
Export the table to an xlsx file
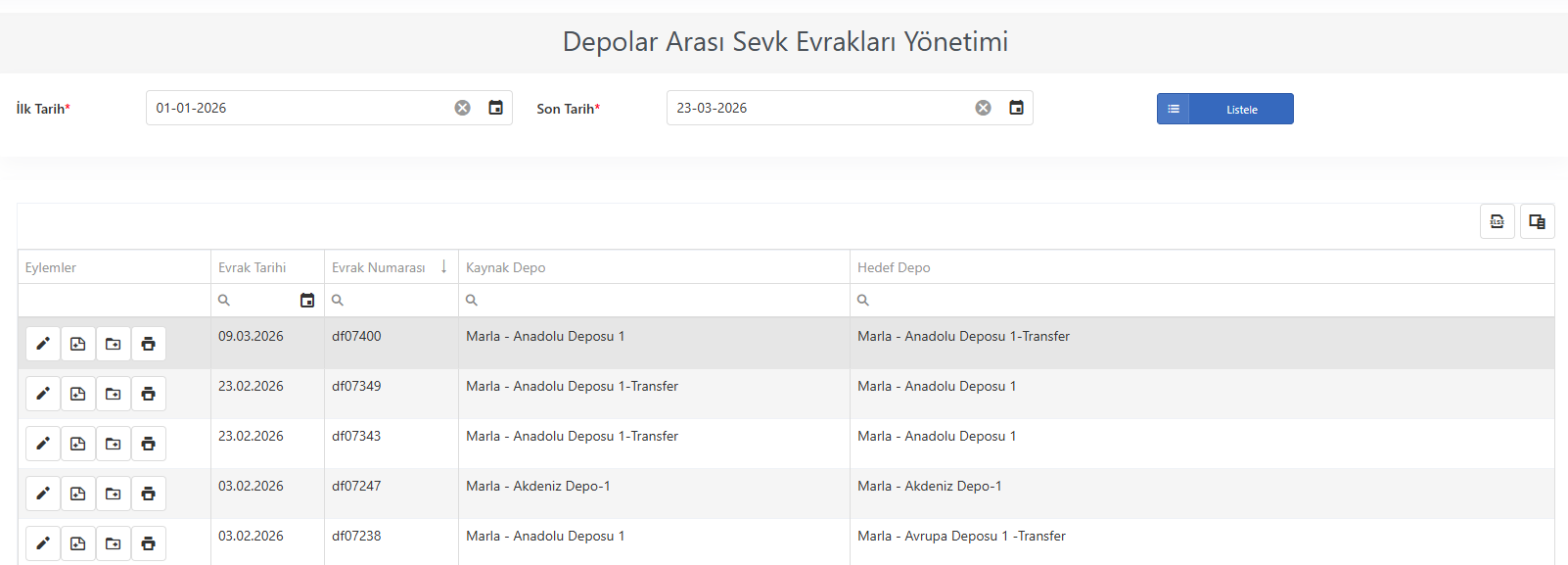(x=1497, y=221)
